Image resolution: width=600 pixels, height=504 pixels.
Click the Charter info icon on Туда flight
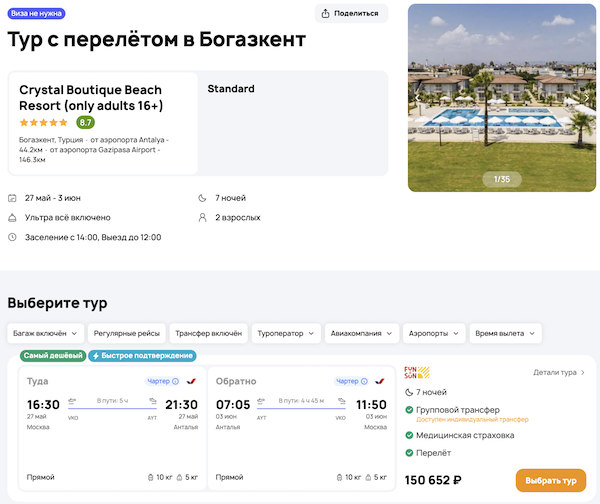pos(176,381)
